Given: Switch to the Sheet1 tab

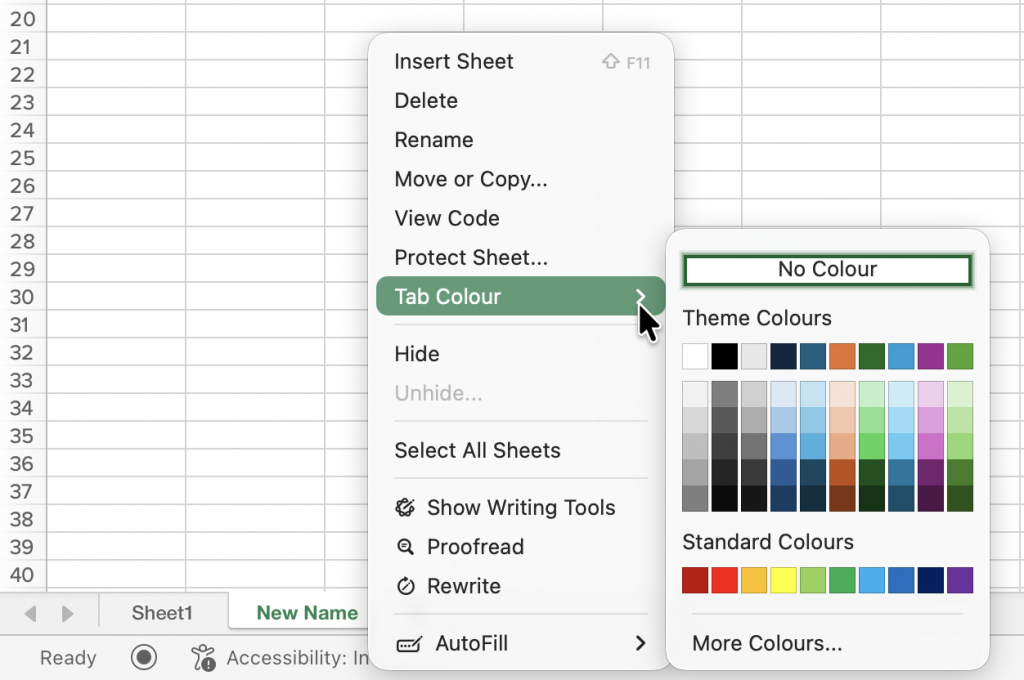Looking at the screenshot, I should [162, 613].
